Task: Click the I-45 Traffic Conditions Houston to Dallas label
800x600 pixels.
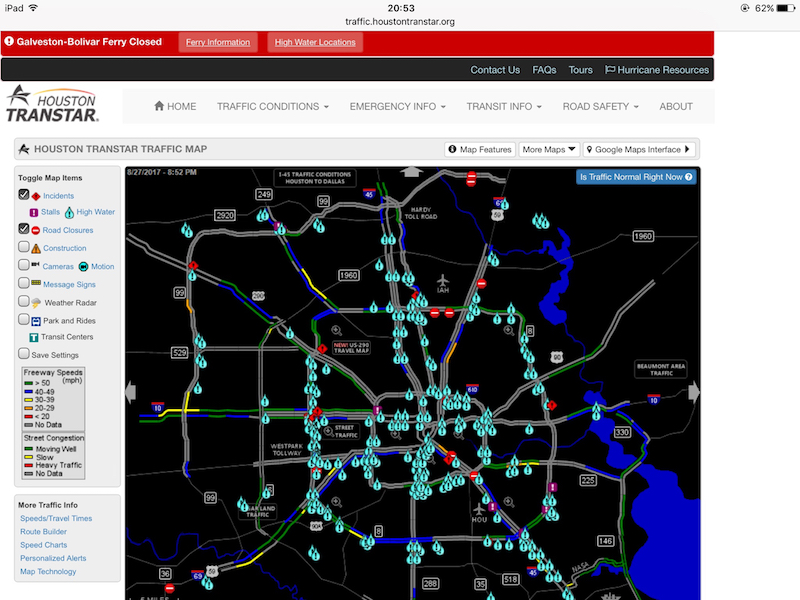Action: coord(315,178)
